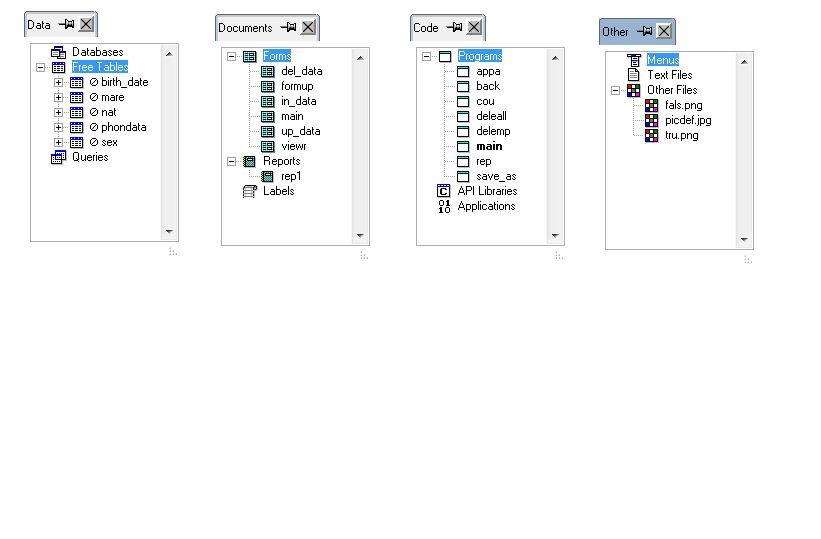This screenshot has height=539, width=821.
Task: Select the Labels icon in Documents panel
Action: [250, 191]
